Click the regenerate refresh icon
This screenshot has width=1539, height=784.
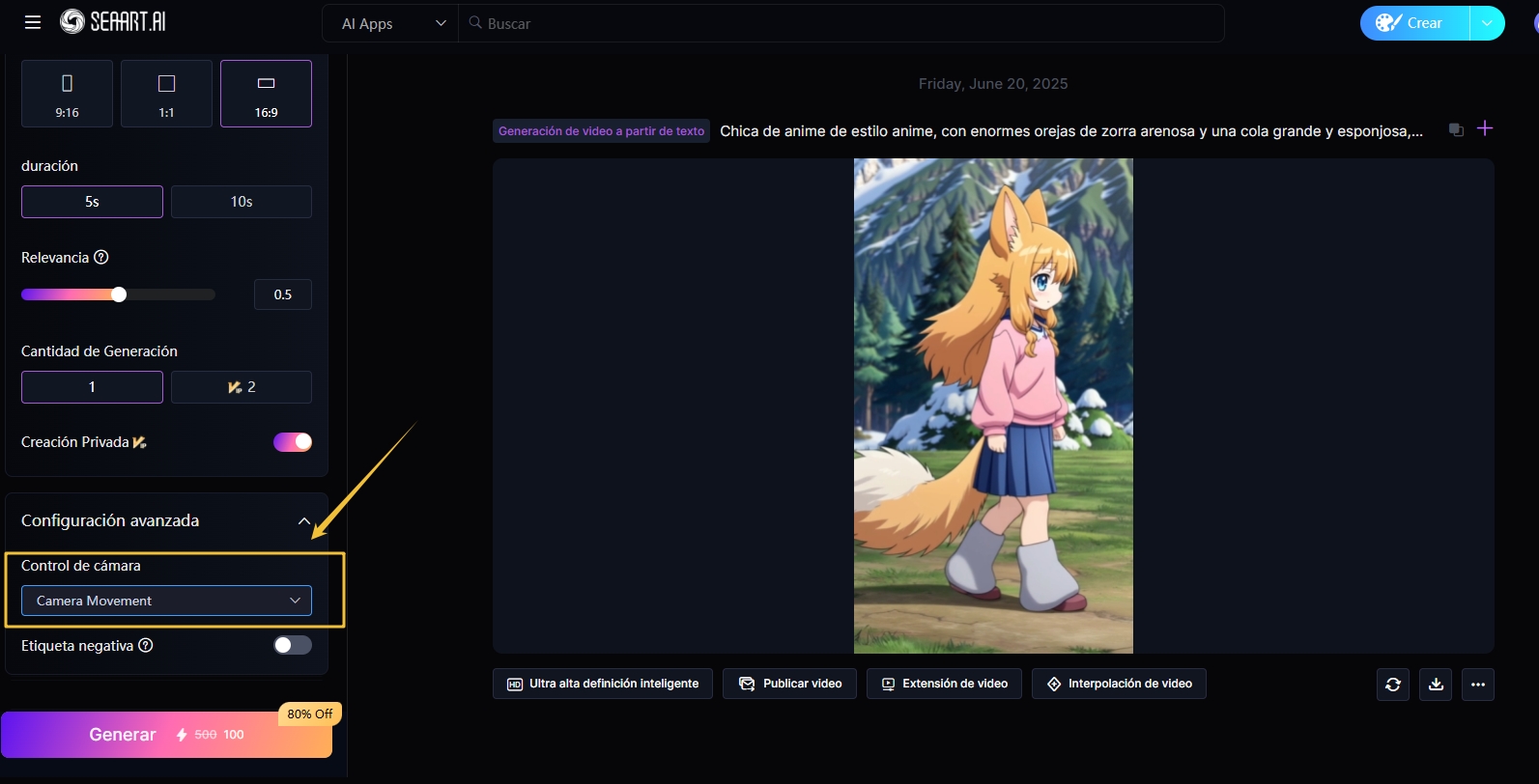[1392, 685]
